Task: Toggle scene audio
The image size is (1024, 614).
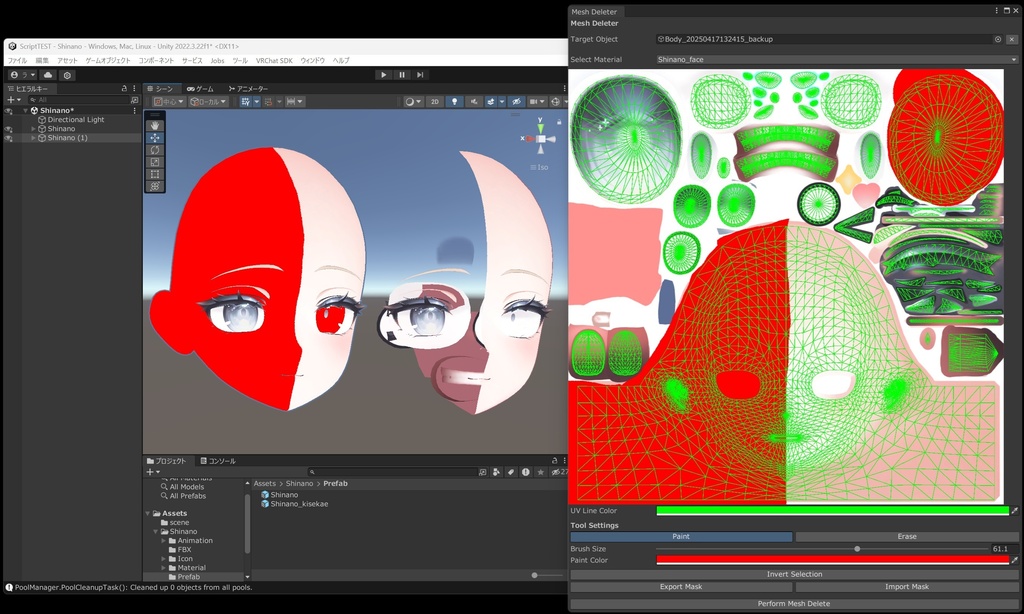Action: [473, 102]
